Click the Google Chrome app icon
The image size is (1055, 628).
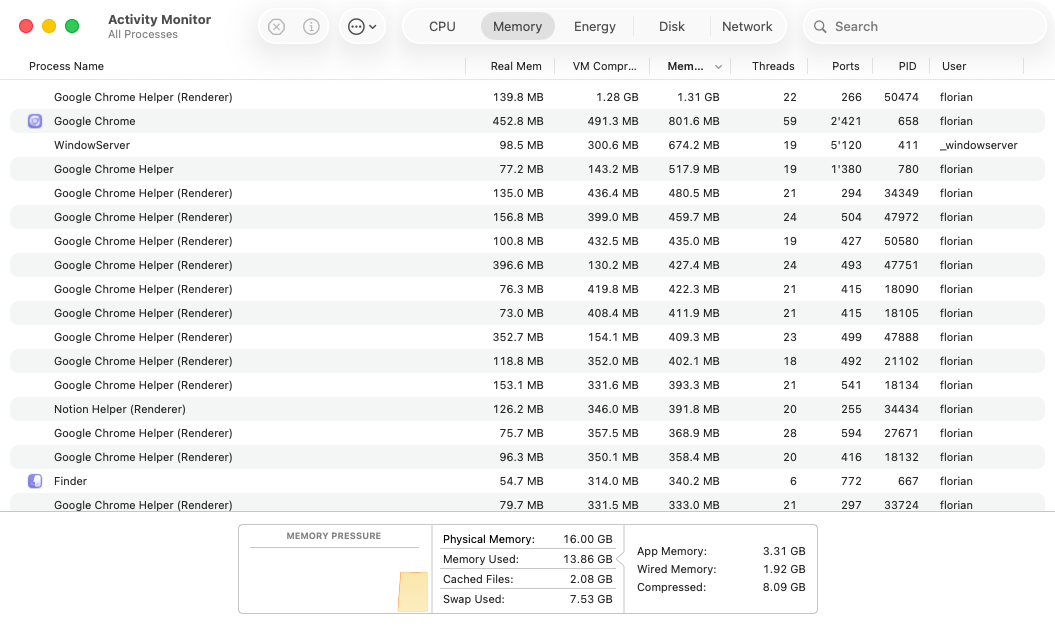pos(35,121)
